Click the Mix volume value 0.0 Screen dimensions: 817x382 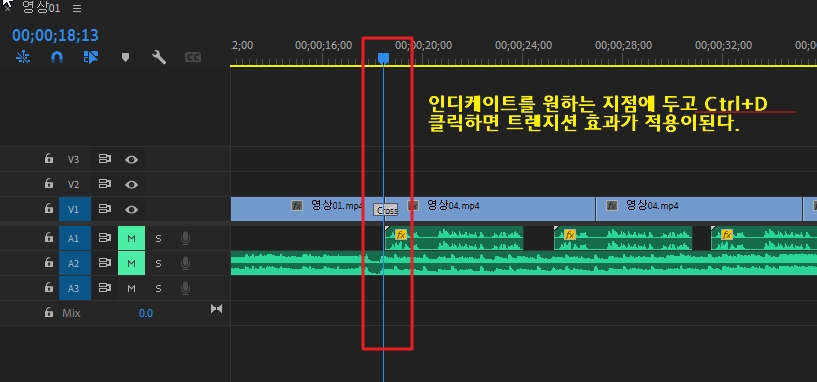(x=145, y=313)
